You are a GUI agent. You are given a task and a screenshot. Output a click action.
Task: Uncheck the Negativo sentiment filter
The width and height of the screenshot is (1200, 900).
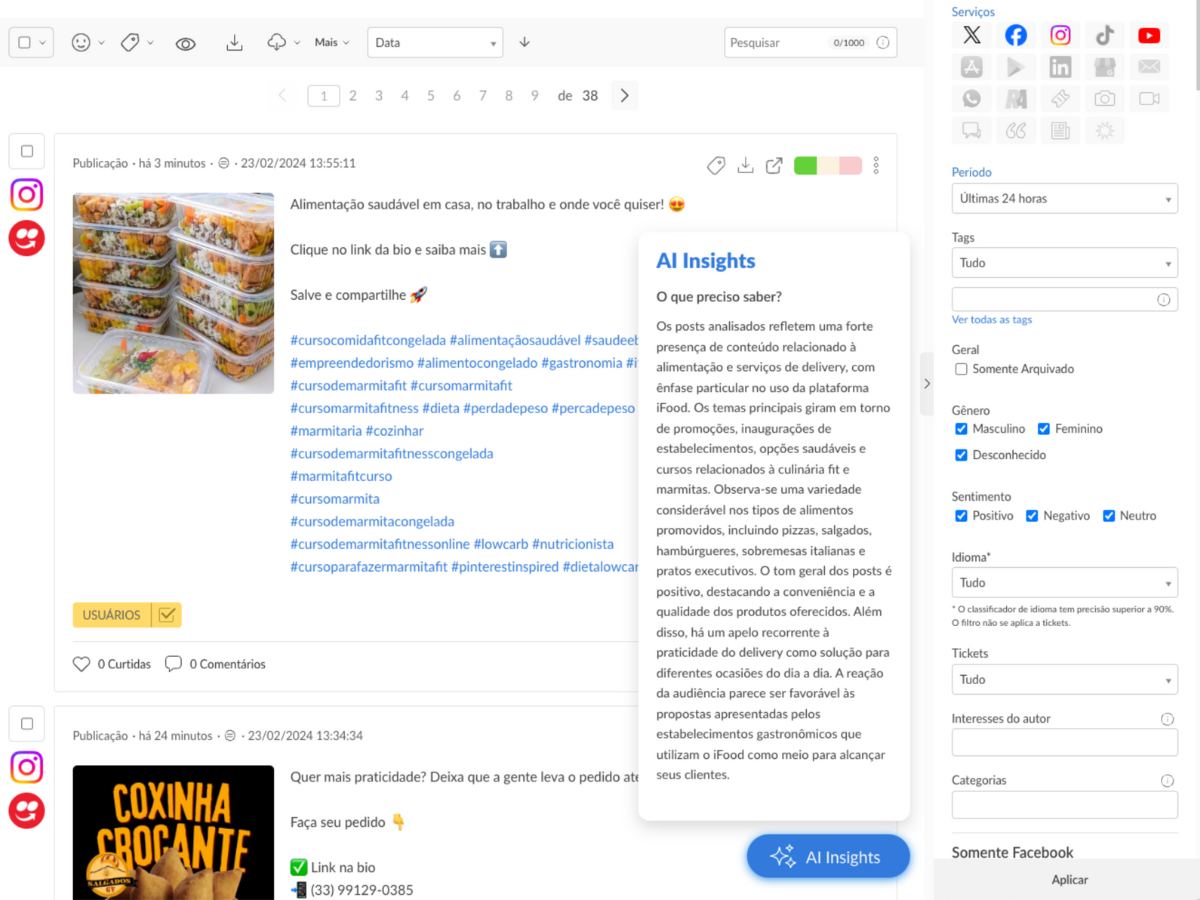1032,516
